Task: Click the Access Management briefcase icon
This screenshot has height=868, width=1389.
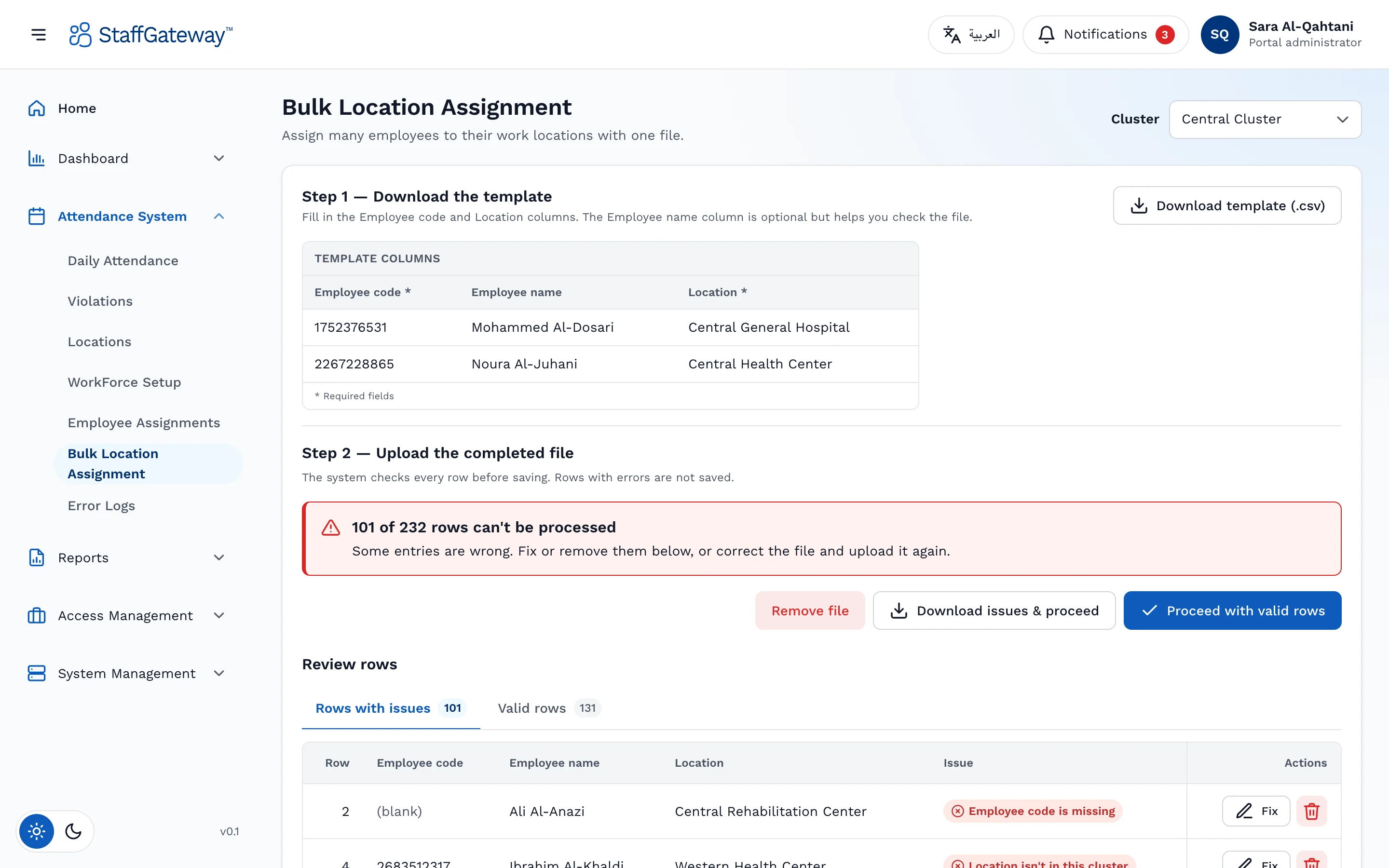Action: (37, 615)
